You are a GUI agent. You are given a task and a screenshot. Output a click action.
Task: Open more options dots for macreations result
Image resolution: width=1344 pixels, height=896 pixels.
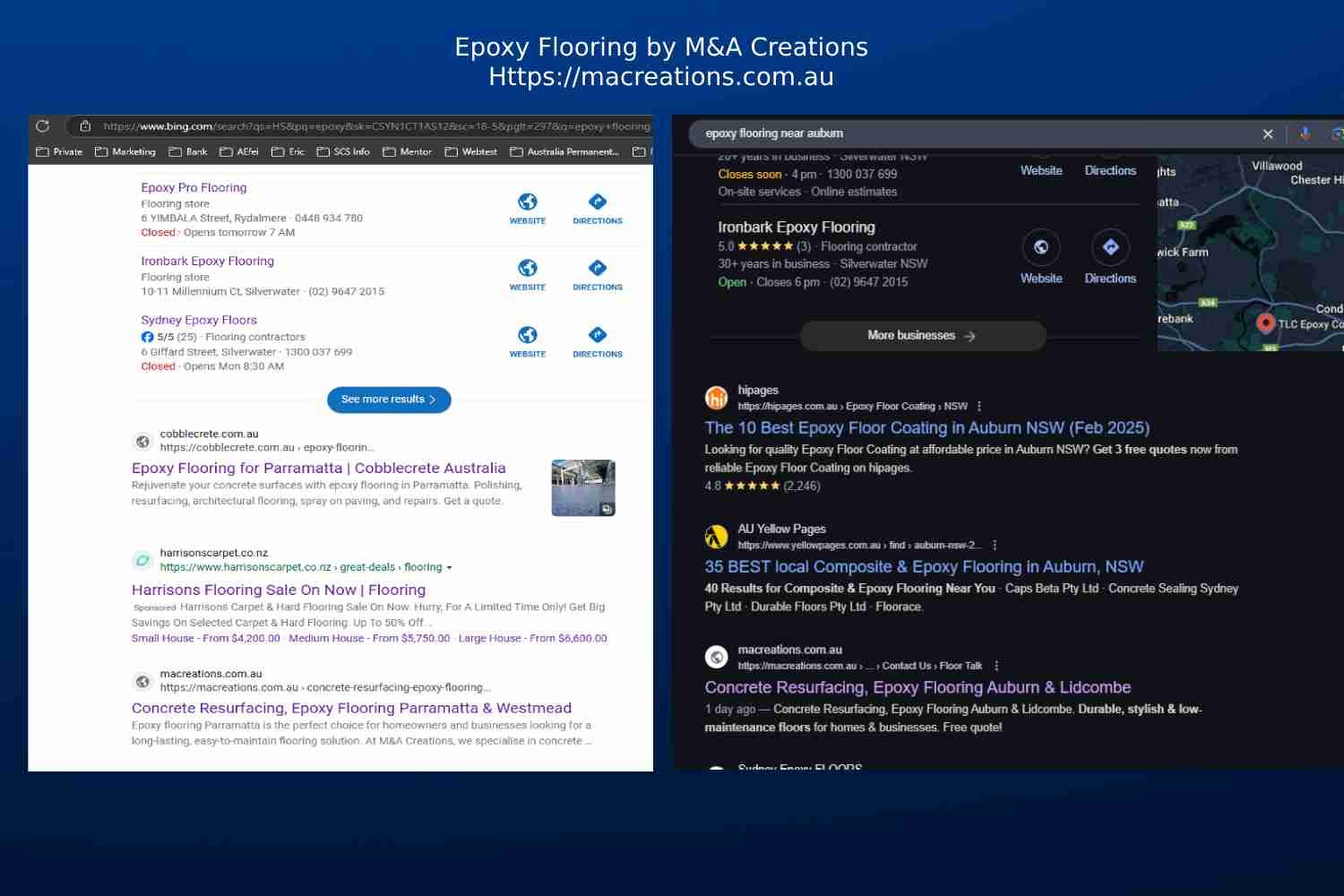pos(996,667)
